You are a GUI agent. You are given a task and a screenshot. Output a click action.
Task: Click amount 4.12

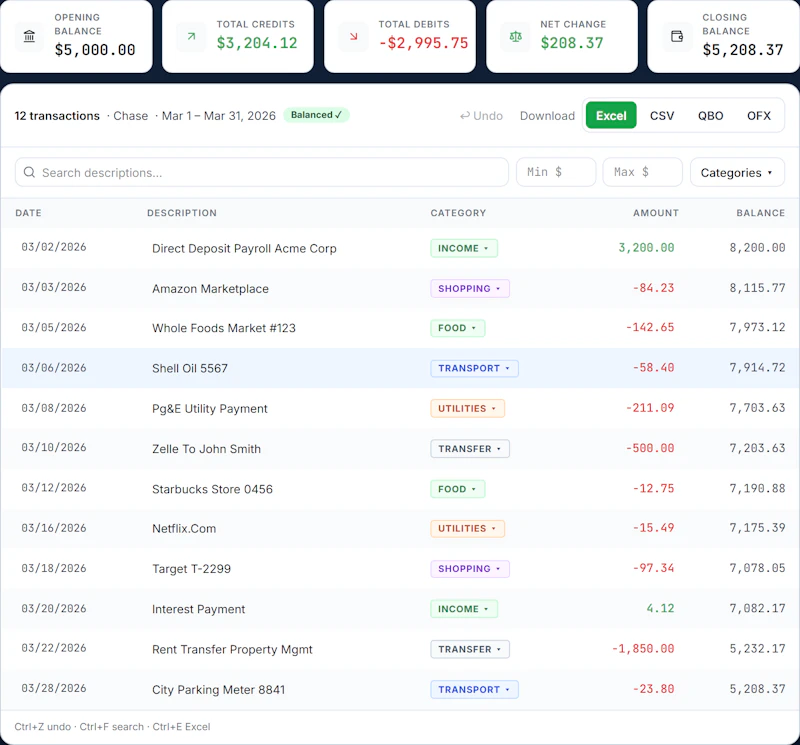click(660, 609)
